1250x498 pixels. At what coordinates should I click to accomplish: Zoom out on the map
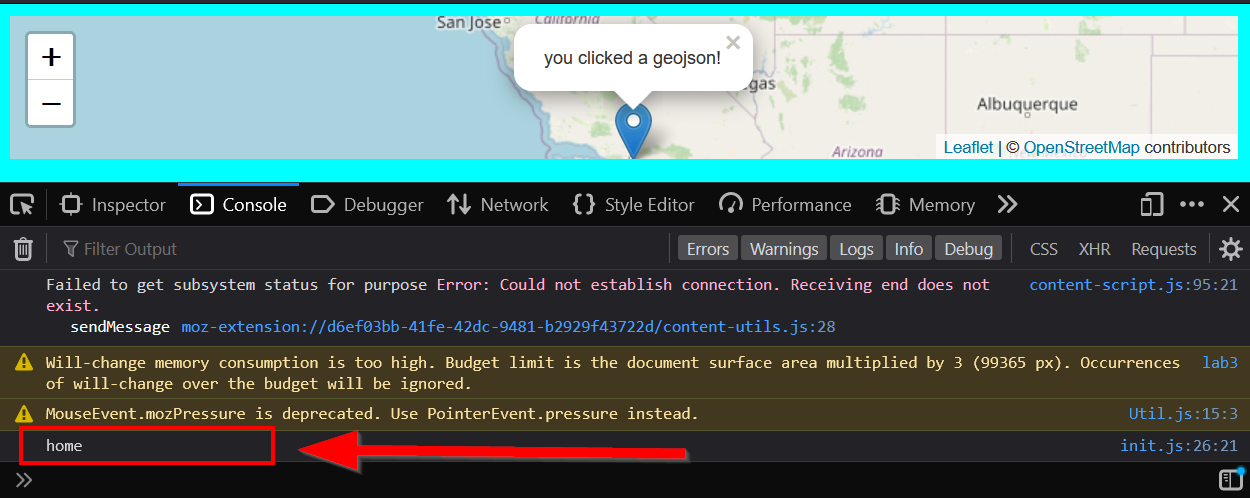click(51, 103)
